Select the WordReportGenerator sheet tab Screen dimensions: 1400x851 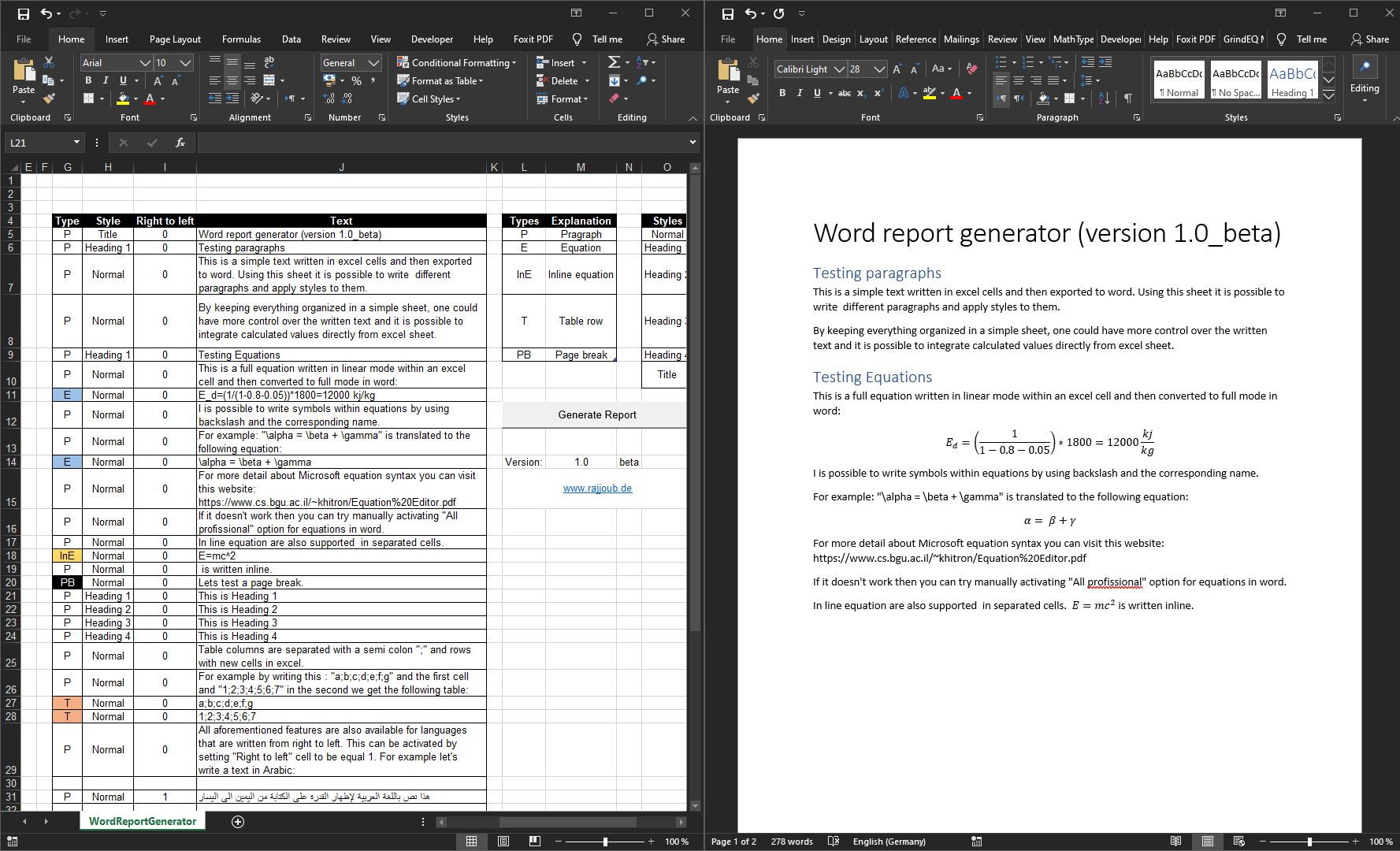tap(142, 821)
